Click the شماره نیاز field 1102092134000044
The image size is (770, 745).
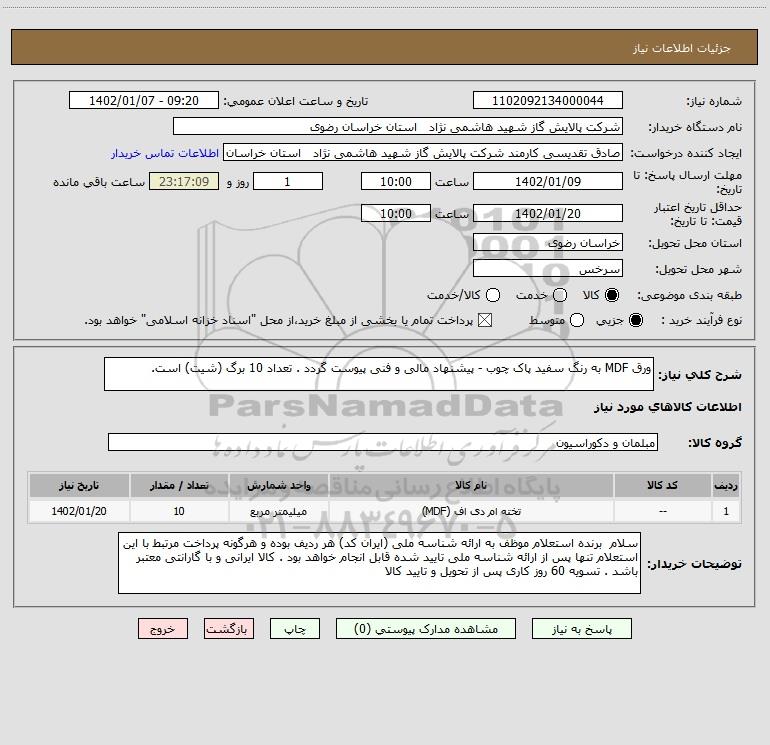[x=548, y=100]
